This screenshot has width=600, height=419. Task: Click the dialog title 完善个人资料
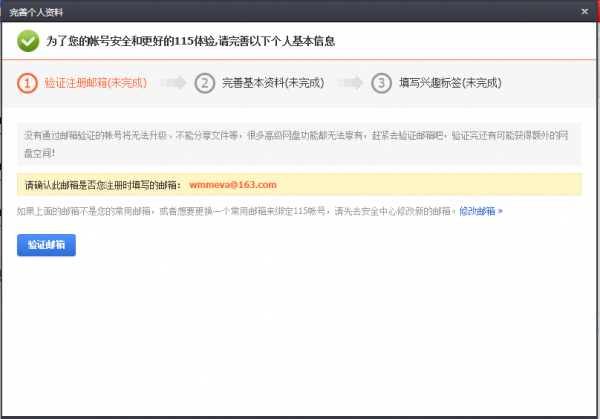[x=36, y=12]
